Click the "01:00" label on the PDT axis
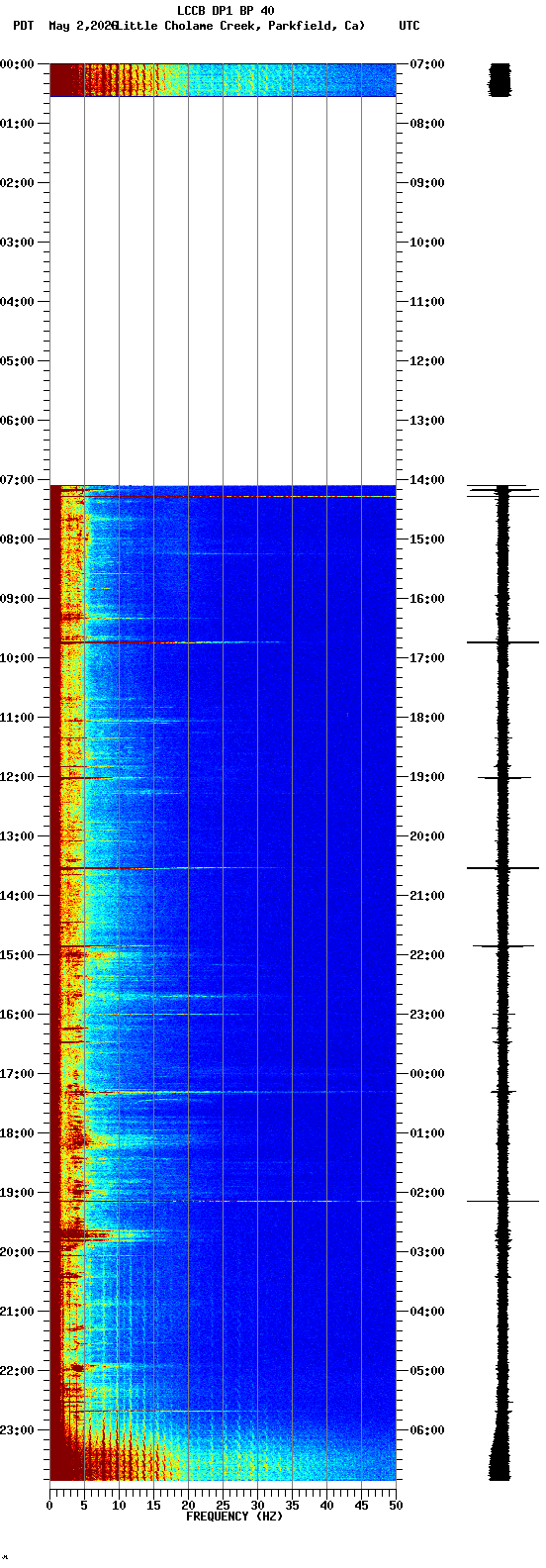 [18, 124]
